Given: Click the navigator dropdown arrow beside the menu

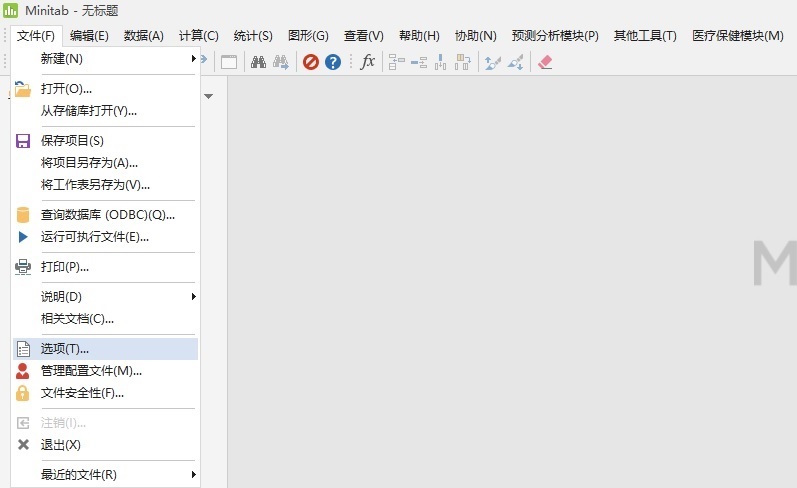Looking at the screenshot, I should pyautogui.click(x=208, y=96).
